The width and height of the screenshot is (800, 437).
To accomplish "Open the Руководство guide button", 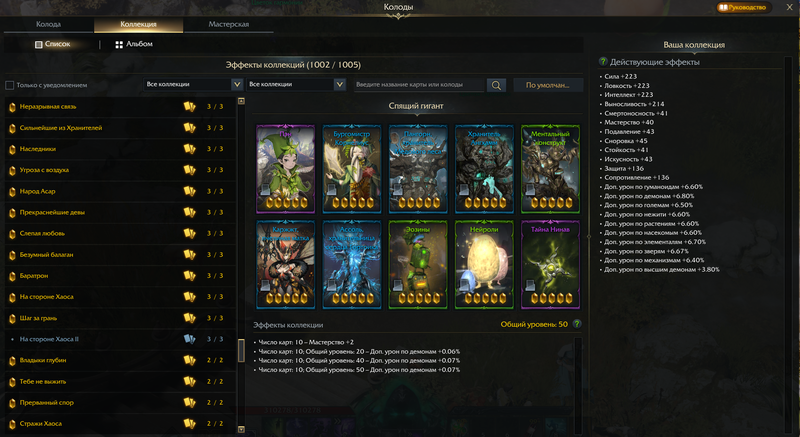I will pos(743,7).
